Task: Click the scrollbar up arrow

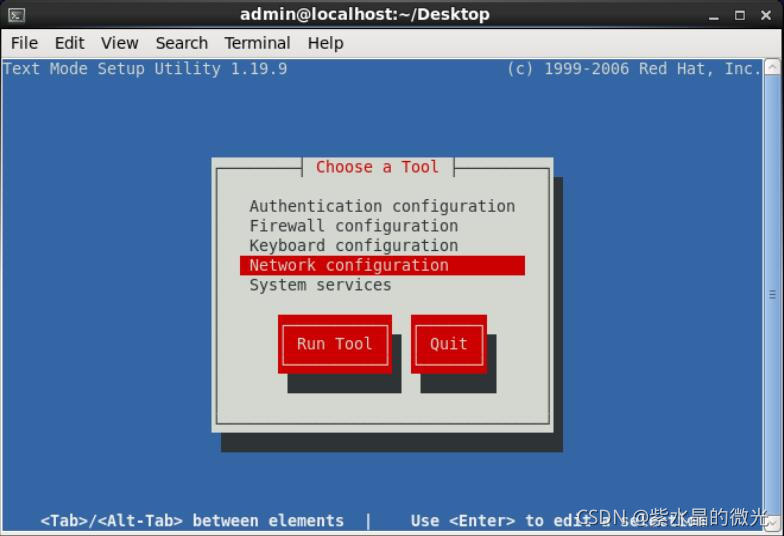Action: pyautogui.click(x=772, y=67)
